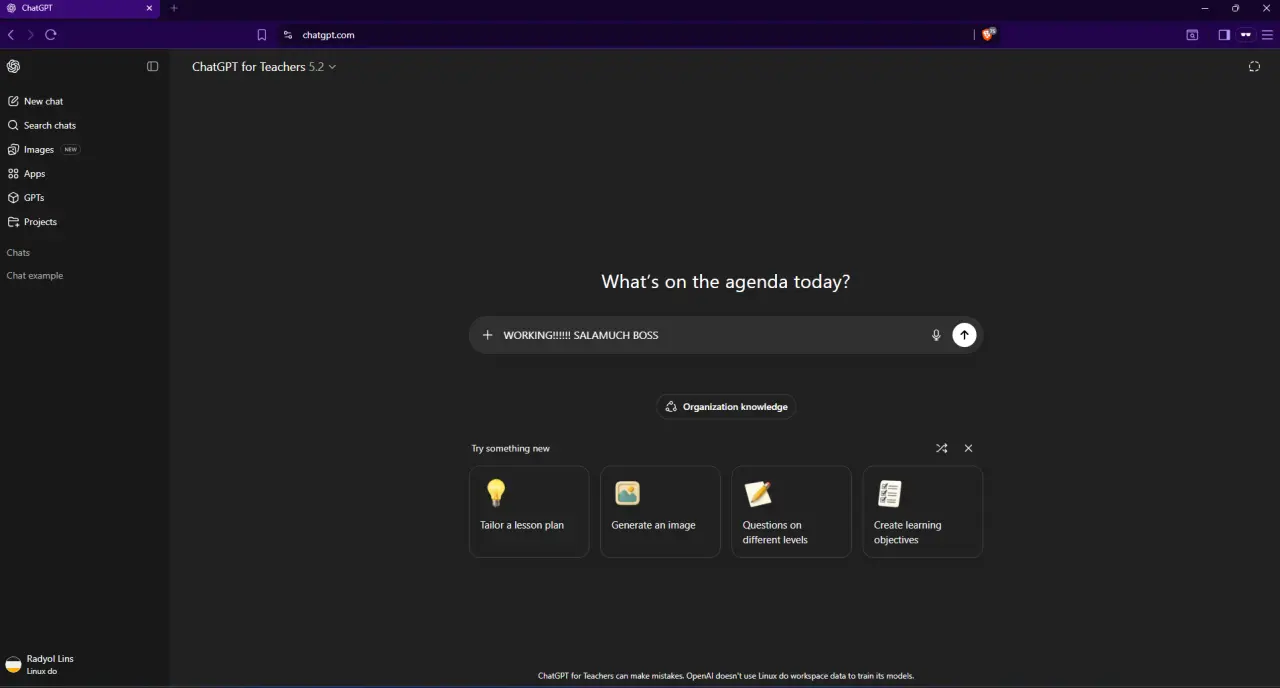Click the browser back arrow
This screenshot has height=688, width=1280.
pyautogui.click(x=11, y=34)
